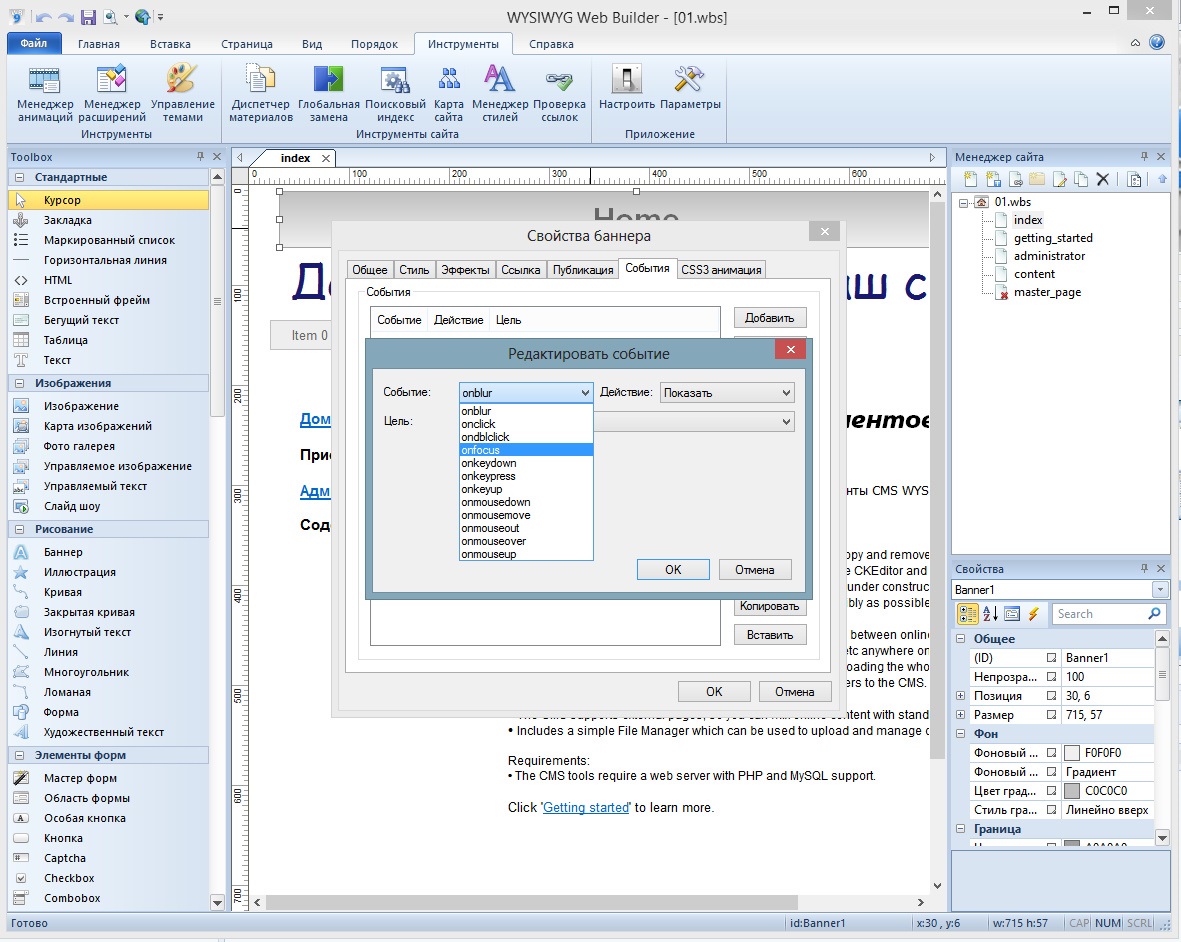Open Параметры options icon
Viewport: 1181px width, 942px height.
(x=690, y=87)
